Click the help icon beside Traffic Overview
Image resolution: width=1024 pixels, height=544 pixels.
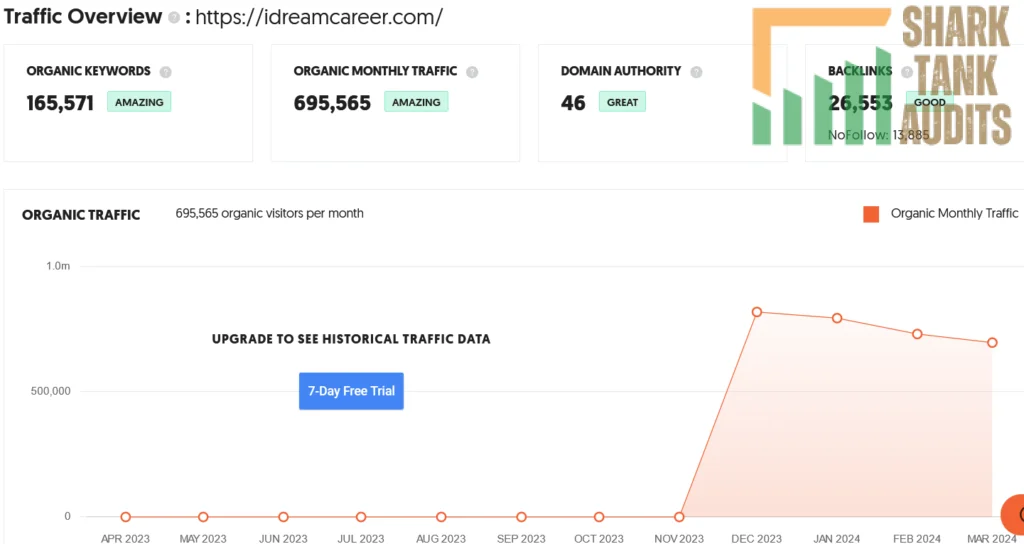(174, 18)
